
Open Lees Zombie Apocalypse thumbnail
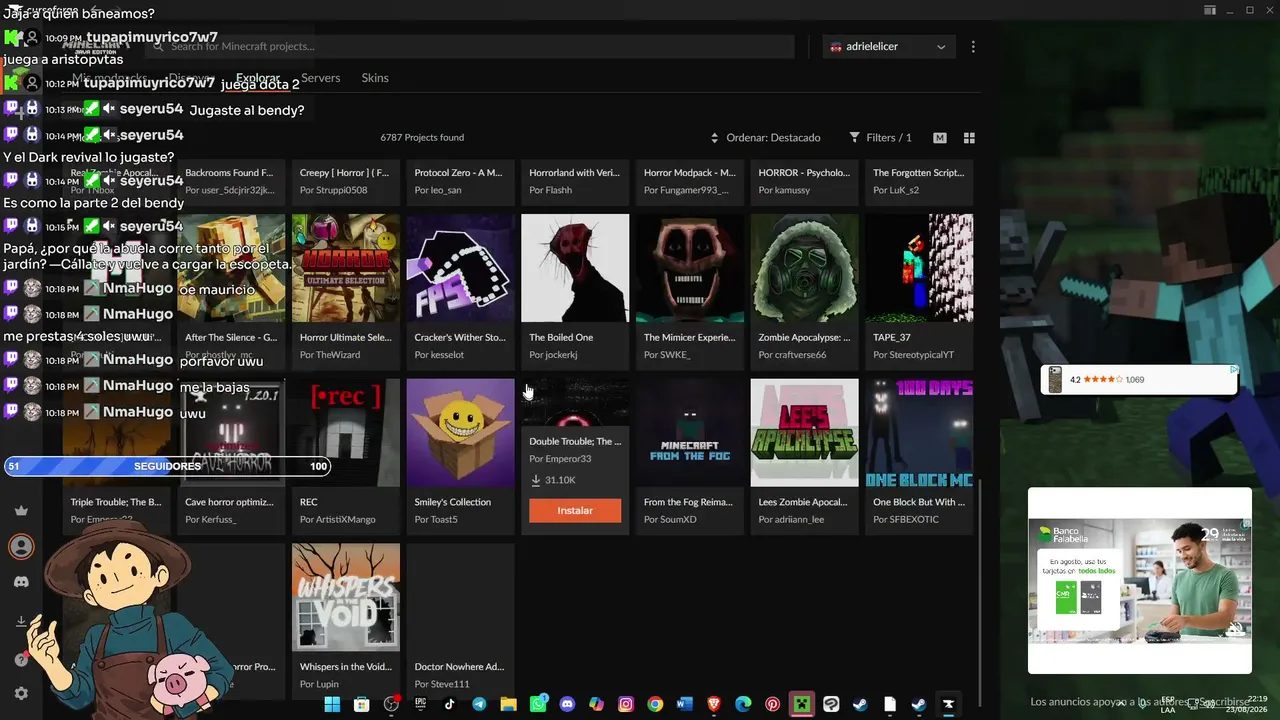tap(805, 433)
